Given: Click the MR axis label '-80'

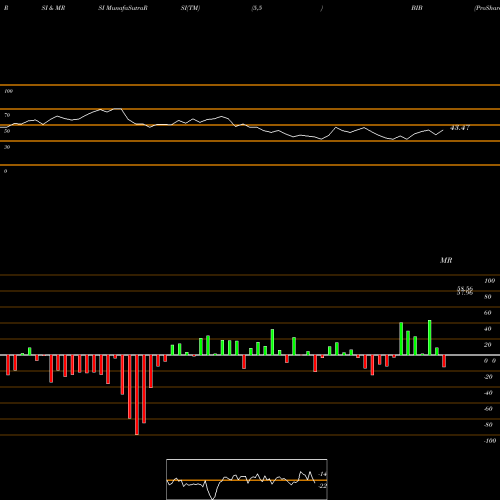Looking at the screenshot, I should [488, 425].
